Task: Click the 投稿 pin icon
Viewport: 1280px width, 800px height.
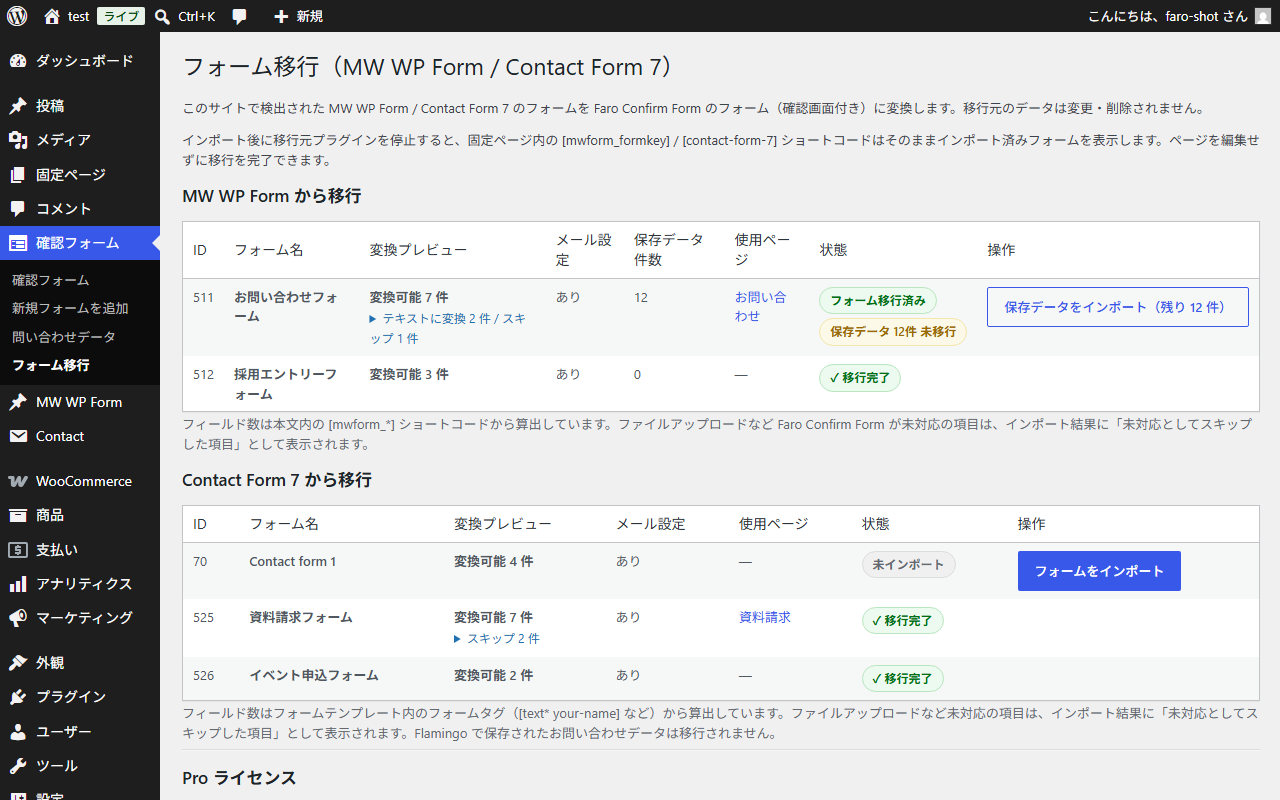Action: (18, 106)
